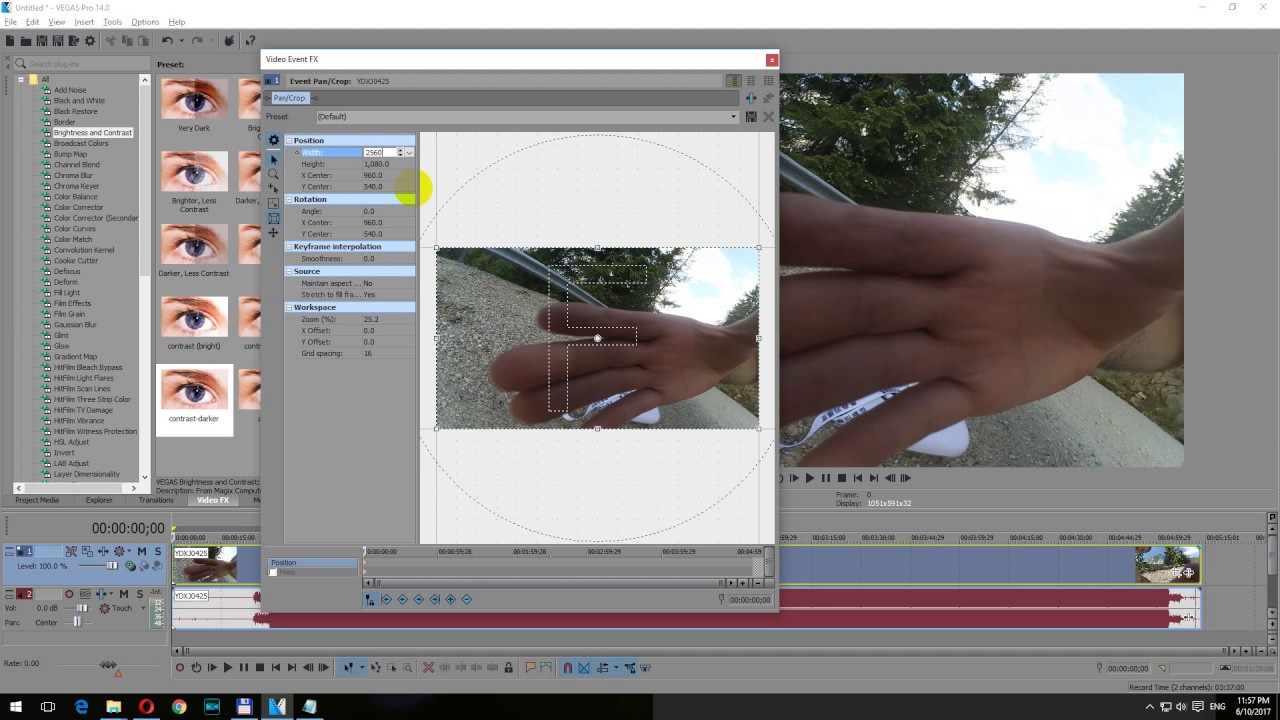Select the Pan/Crop chain button
This screenshot has width=1280, height=720.
pyautogui.click(x=289, y=98)
